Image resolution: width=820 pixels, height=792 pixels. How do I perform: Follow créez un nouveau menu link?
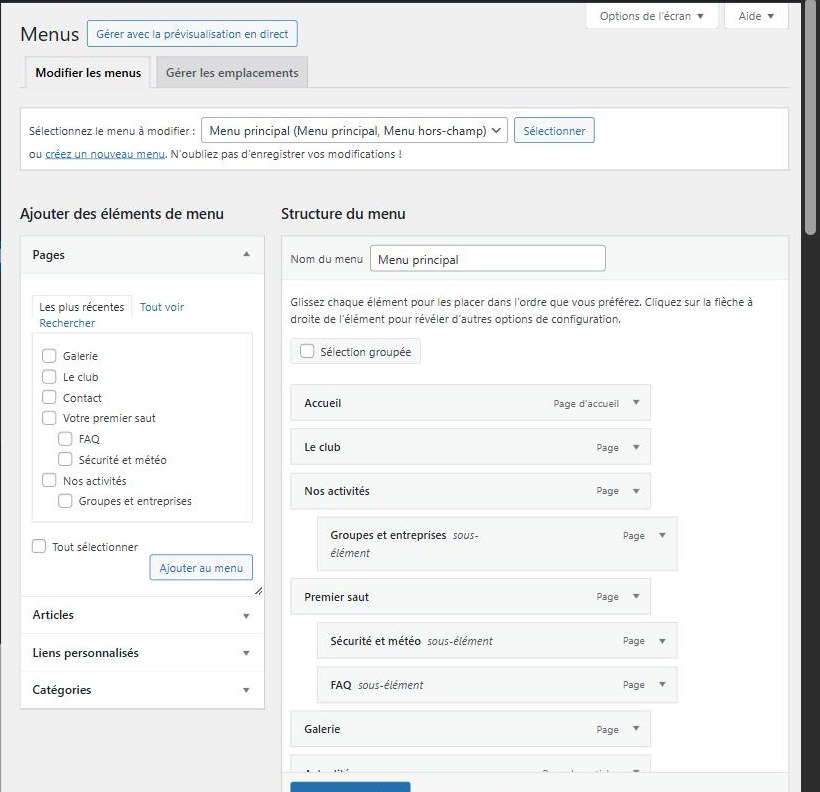point(105,154)
